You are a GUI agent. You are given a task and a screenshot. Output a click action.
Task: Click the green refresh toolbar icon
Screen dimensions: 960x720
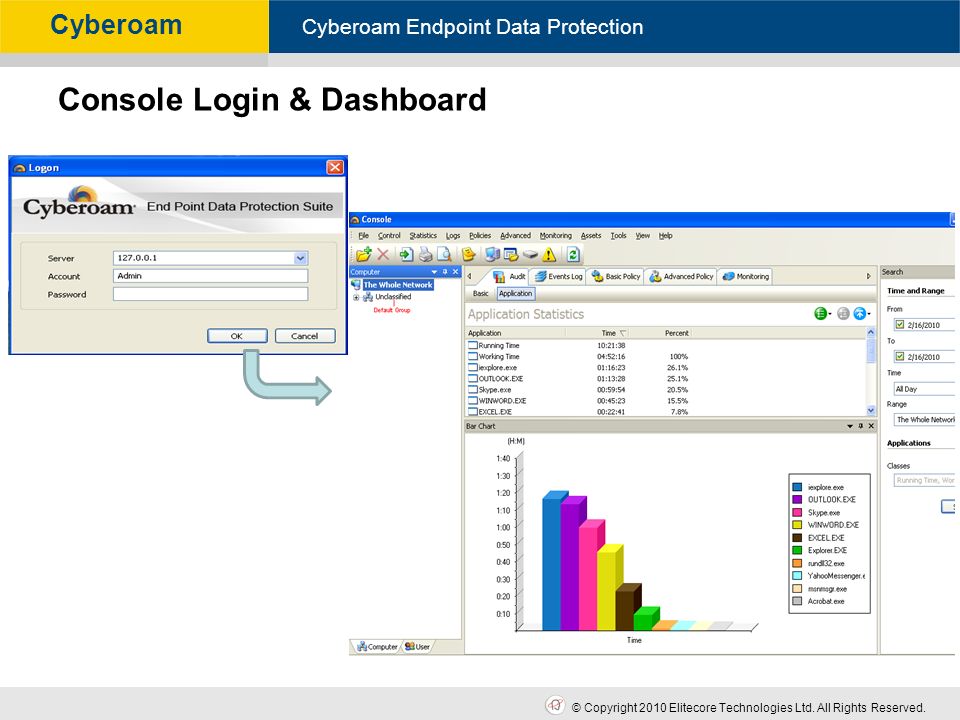click(573, 254)
